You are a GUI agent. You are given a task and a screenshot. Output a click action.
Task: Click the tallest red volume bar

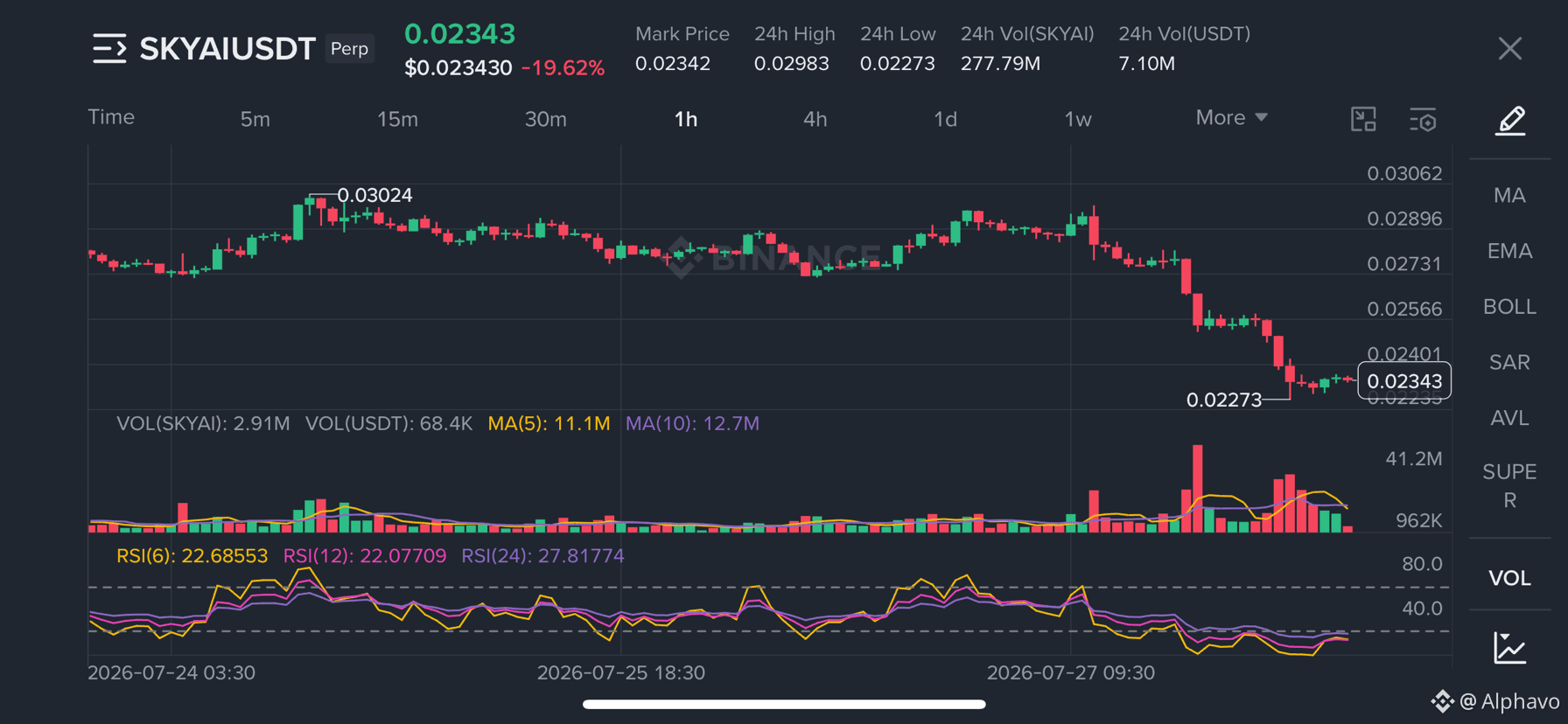(1197, 489)
